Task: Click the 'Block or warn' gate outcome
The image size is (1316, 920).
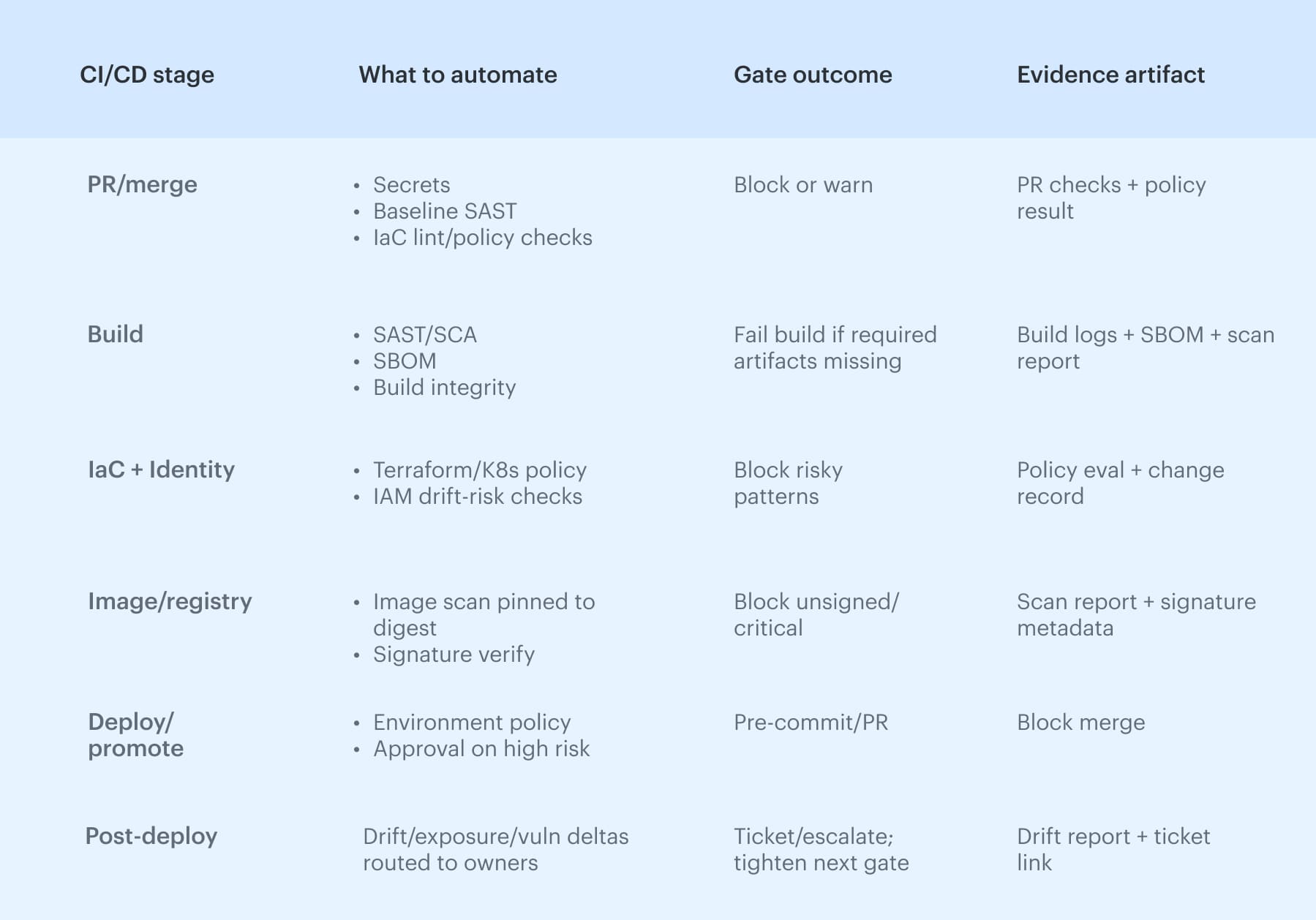Action: click(802, 185)
